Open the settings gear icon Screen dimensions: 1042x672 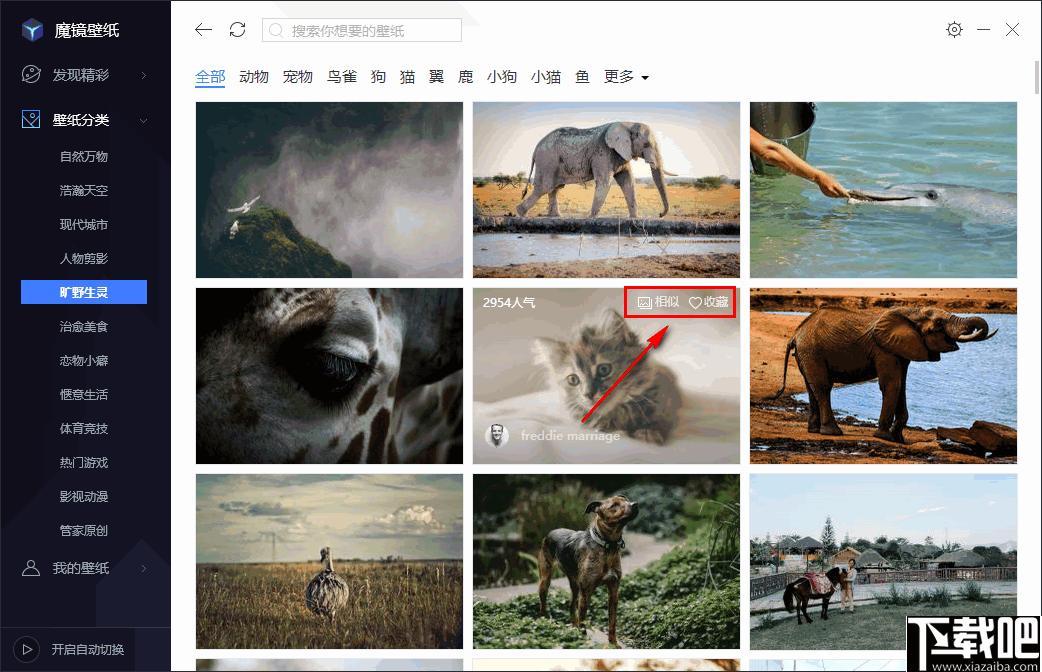click(x=954, y=29)
